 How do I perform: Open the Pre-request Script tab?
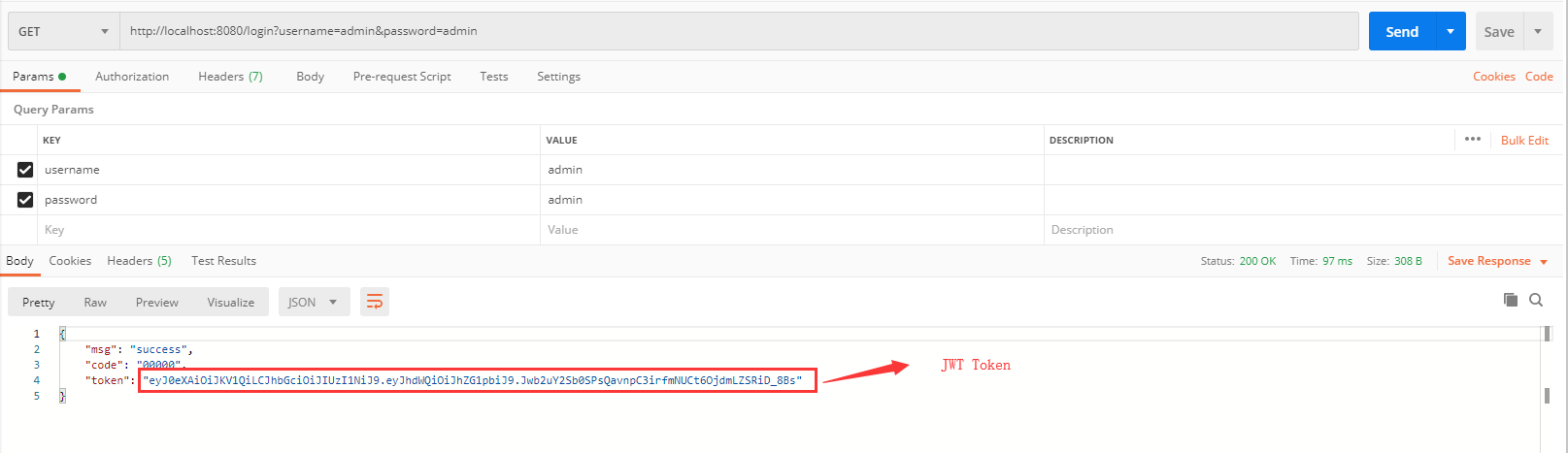click(402, 77)
